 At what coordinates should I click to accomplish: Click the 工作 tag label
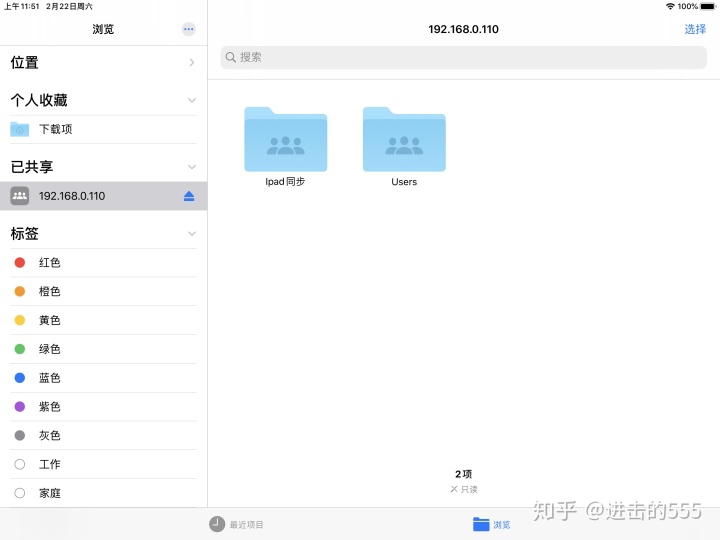[50, 464]
